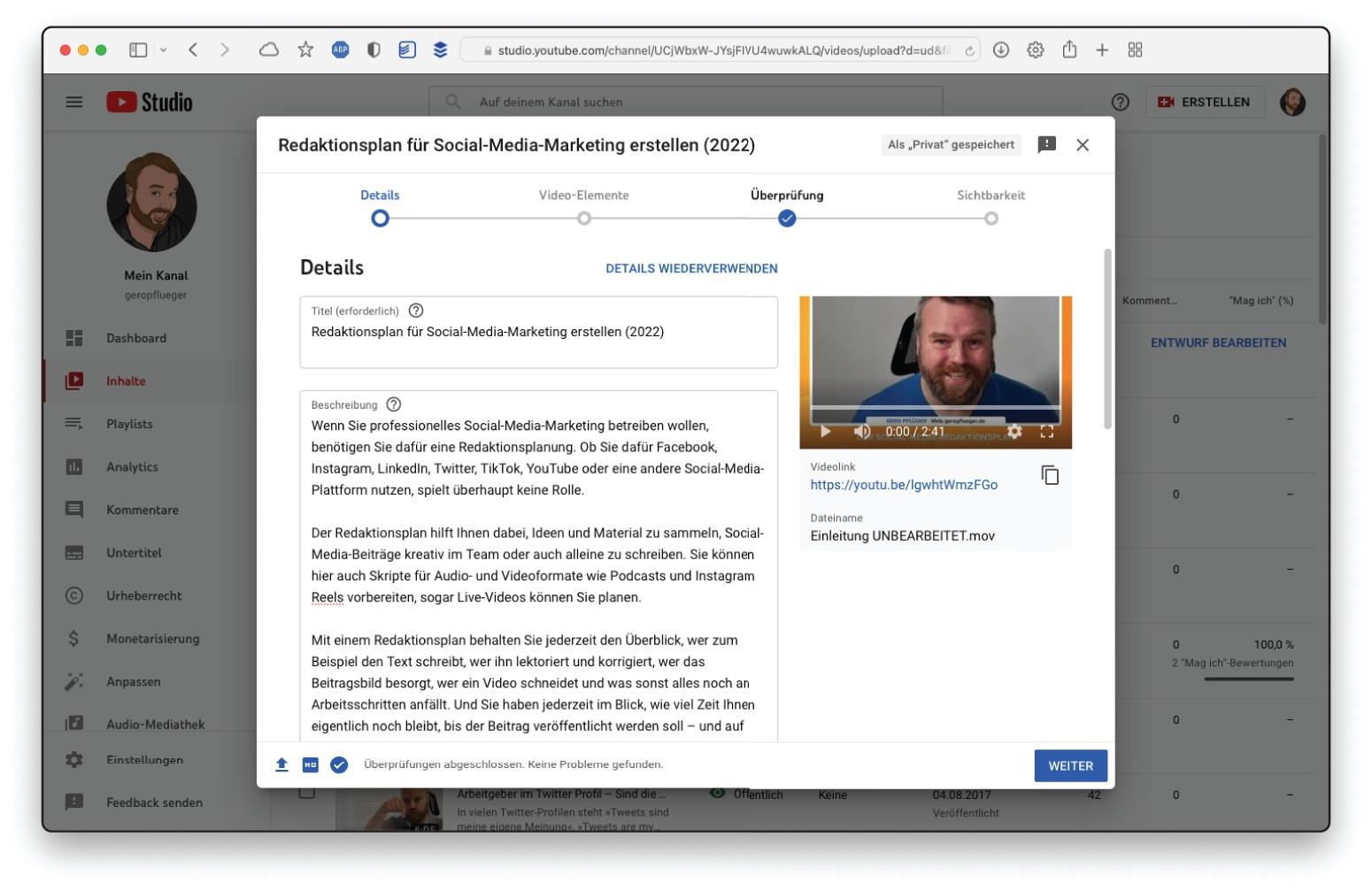The image size is (1372, 891).
Task: Switch to the Video-Elemente step
Action: pyautogui.click(x=584, y=207)
